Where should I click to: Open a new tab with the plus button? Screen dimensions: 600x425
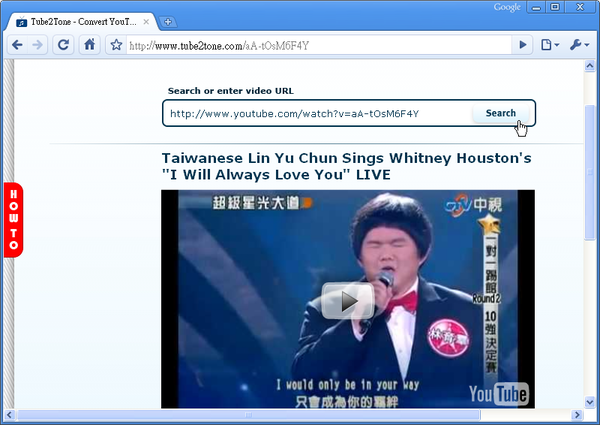pyautogui.click(x=168, y=22)
